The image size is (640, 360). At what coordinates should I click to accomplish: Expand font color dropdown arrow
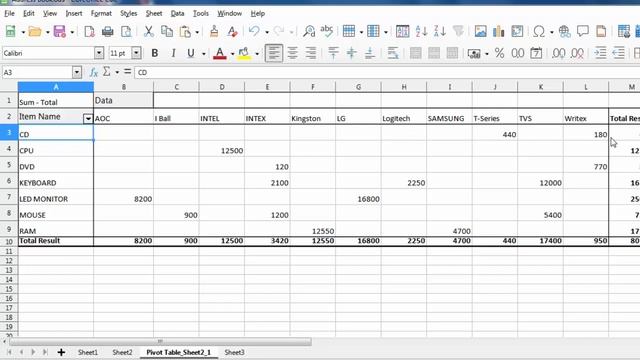232,54
